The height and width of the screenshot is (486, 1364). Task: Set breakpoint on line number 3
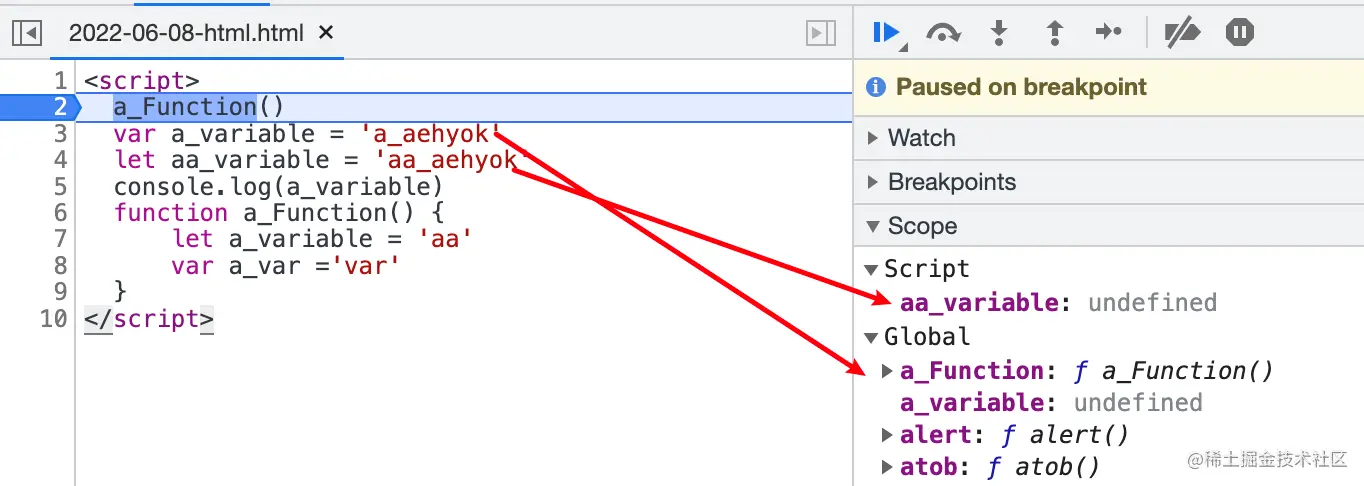click(x=60, y=134)
